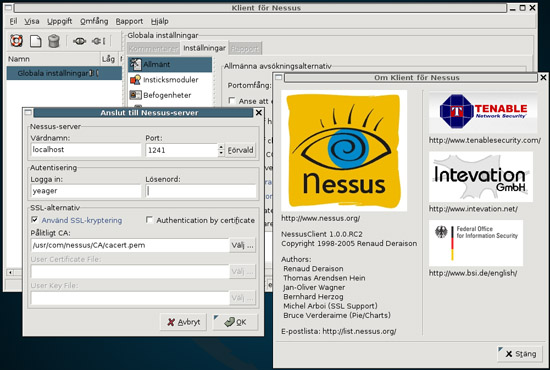
Task: Click the Intevation GmbH logo
Action: click(x=481, y=177)
